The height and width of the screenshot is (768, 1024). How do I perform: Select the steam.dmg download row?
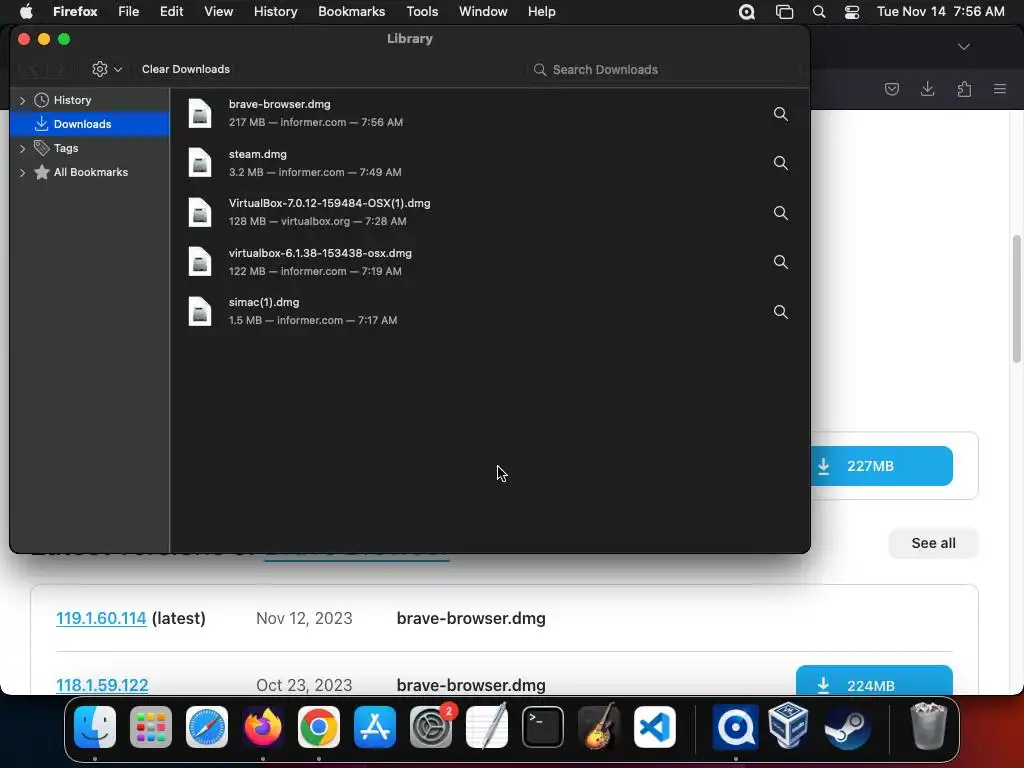[x=490, y=163]
